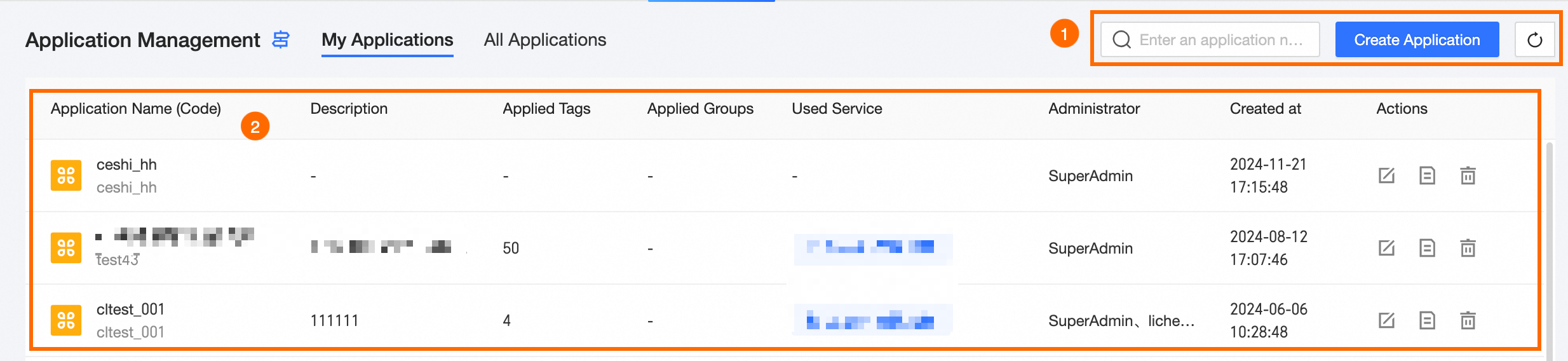Click the guide signpost icon beside title

click(281, 39)
